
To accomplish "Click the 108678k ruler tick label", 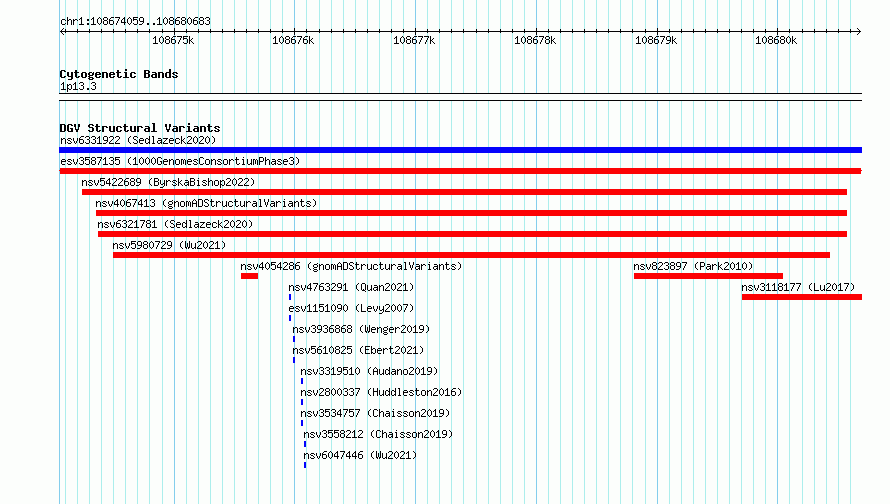I will tap(535, 40).
